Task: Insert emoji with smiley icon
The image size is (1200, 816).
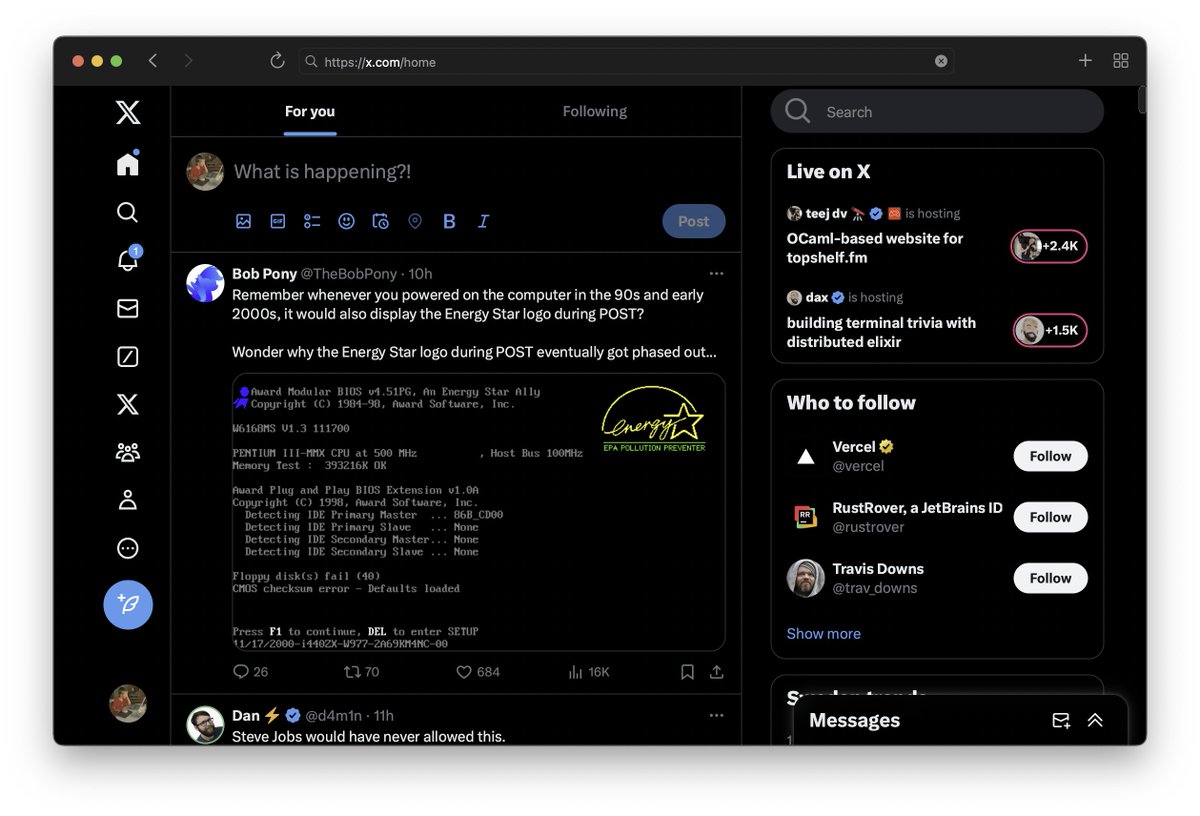Action: pos(346,221)
